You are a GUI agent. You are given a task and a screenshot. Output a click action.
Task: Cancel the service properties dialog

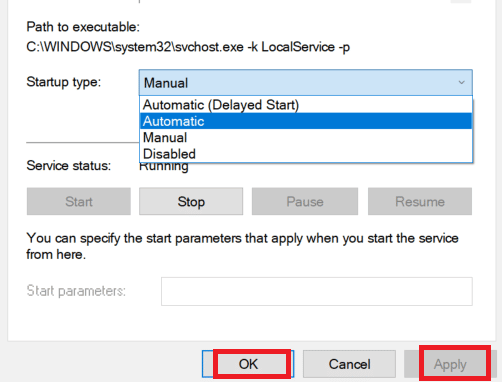point(349,364)
